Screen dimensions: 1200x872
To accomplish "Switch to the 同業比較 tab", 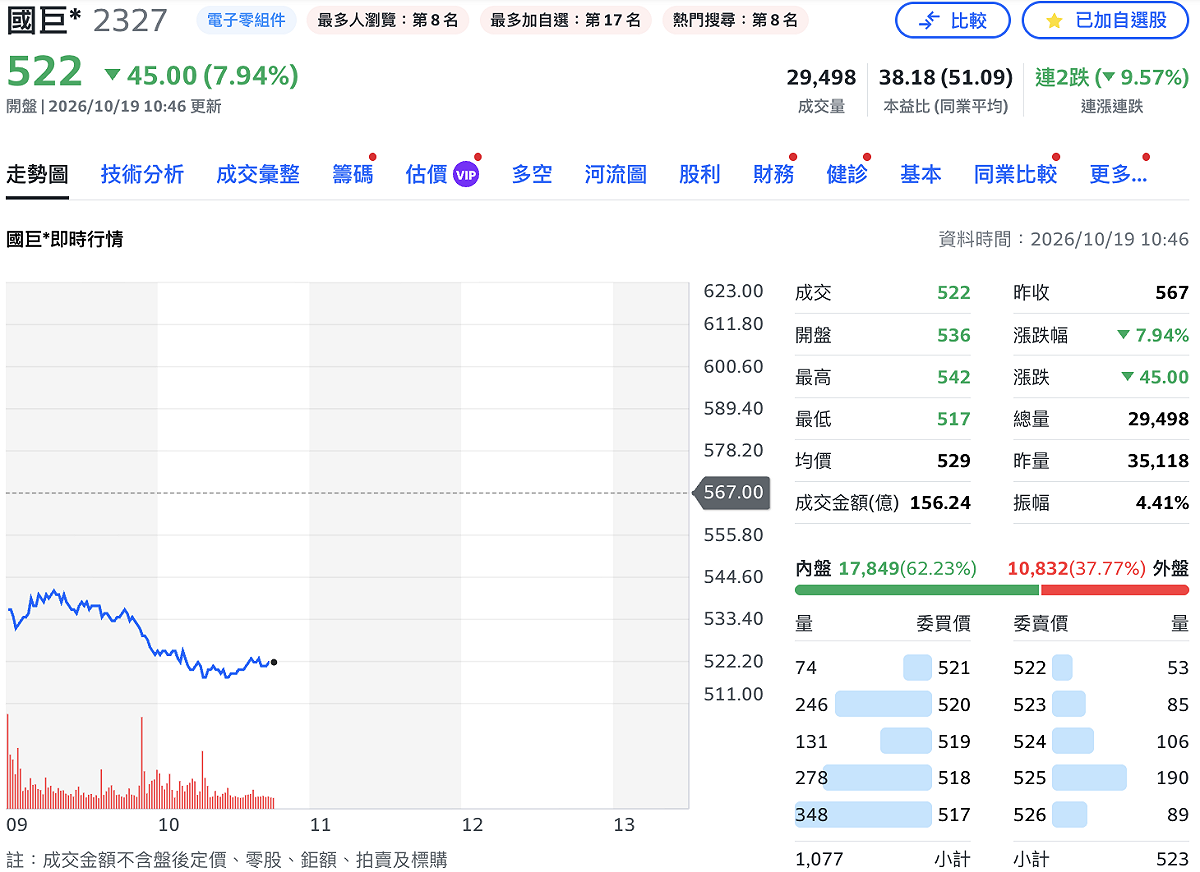I will coord(1015,174).
